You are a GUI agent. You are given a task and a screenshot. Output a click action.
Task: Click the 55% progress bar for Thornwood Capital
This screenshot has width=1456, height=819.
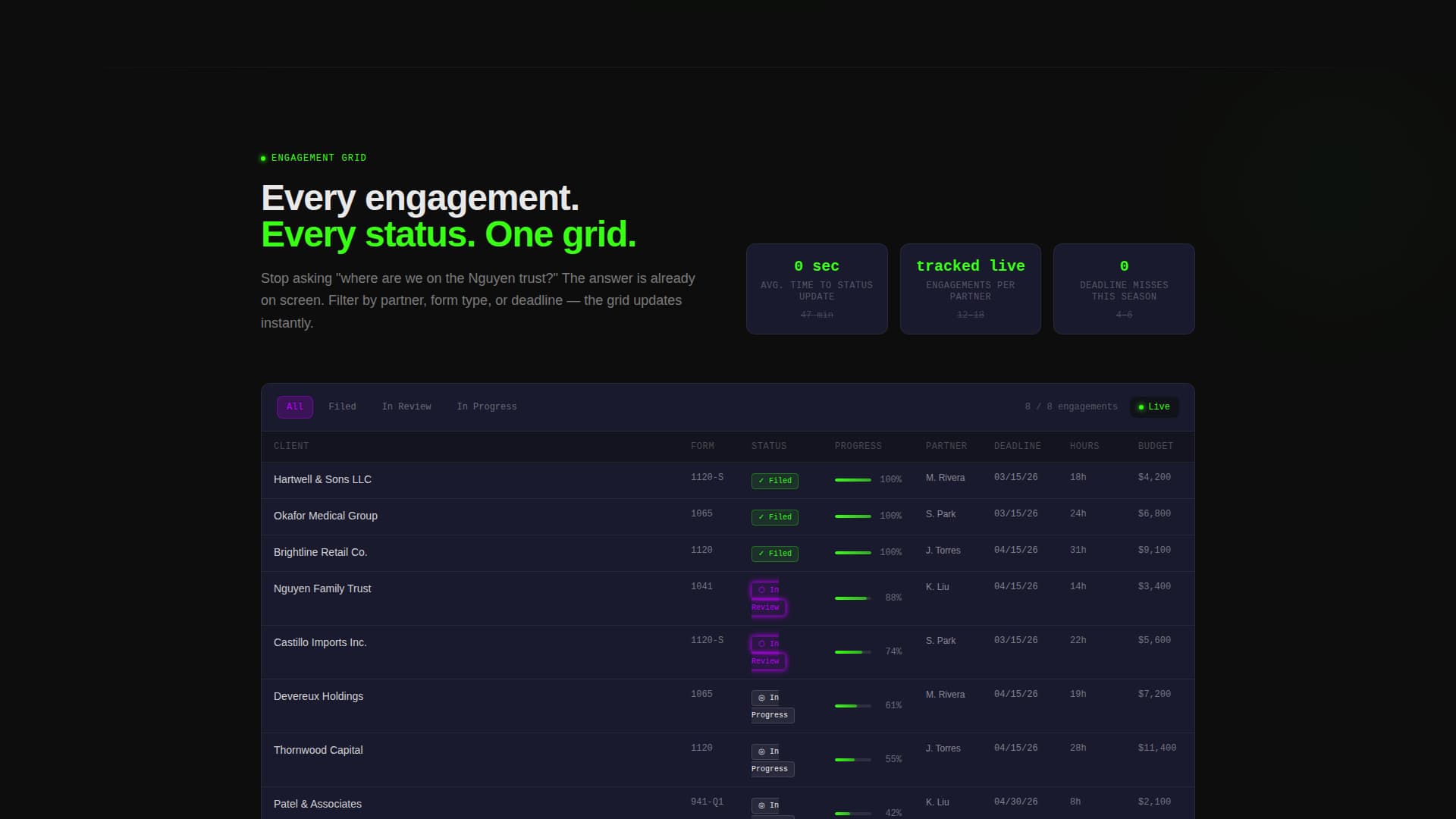click(x=853, y=760)
